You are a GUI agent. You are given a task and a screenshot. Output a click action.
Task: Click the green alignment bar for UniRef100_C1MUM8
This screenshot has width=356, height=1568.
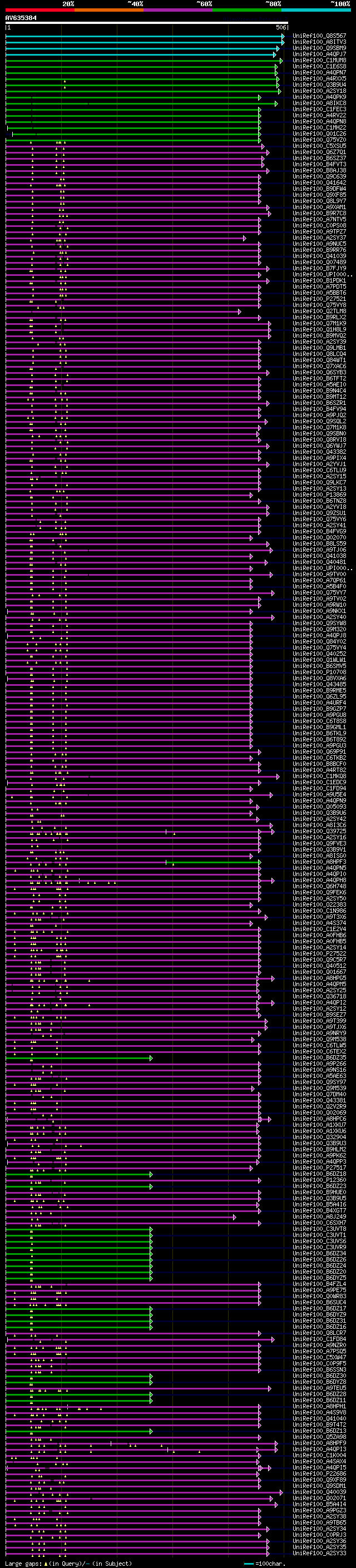[144, 60]
